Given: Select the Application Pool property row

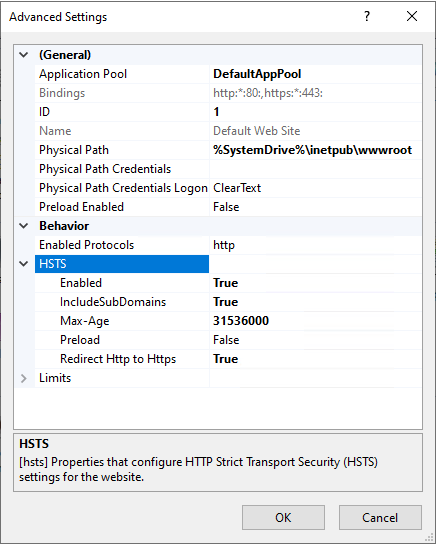Looking at the screenshot, I should [x=228, y=74].
